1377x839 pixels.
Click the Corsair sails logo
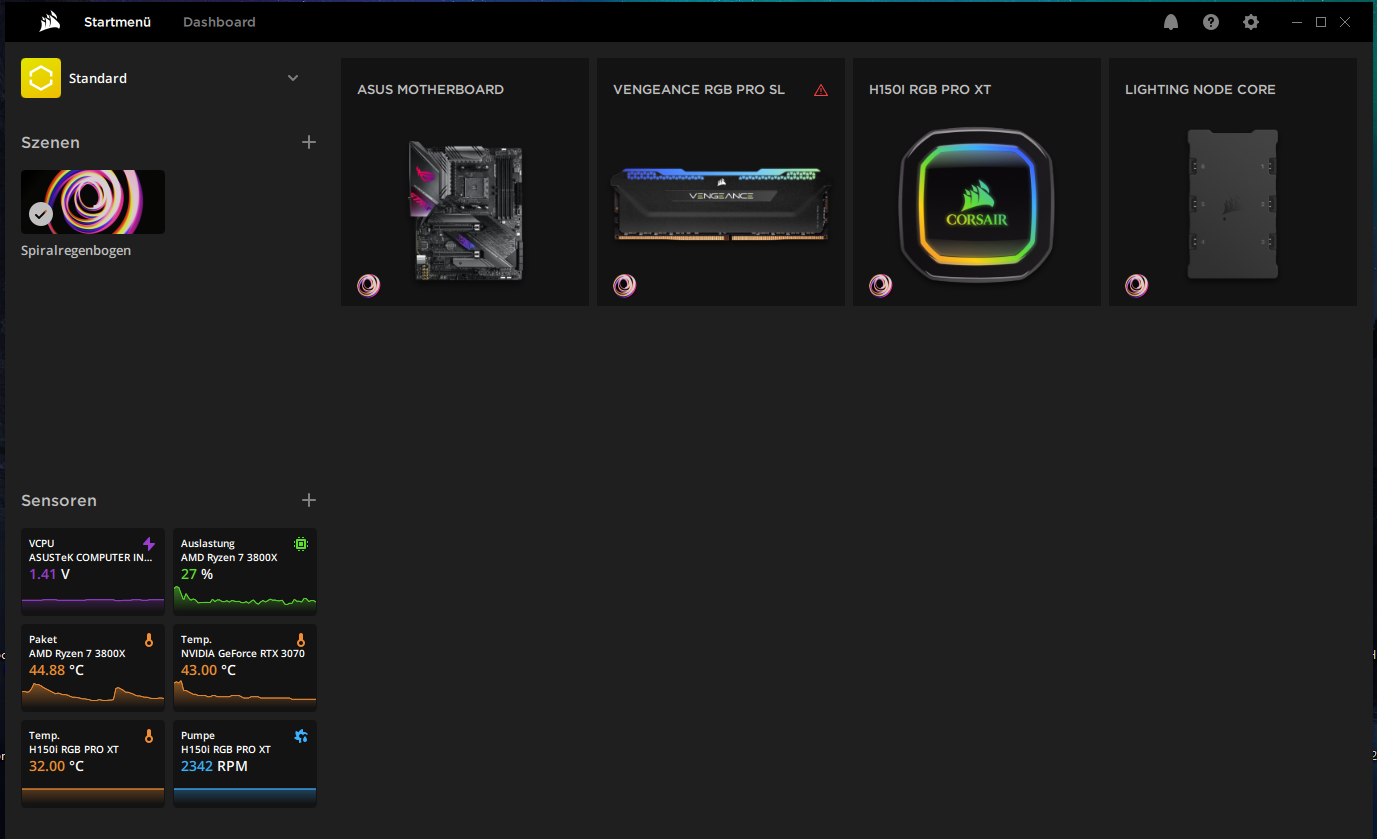tap(51, 22)
